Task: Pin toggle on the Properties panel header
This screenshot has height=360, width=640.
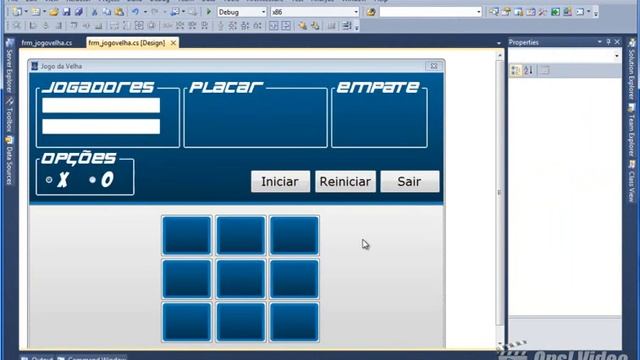Action: point(608,42)
